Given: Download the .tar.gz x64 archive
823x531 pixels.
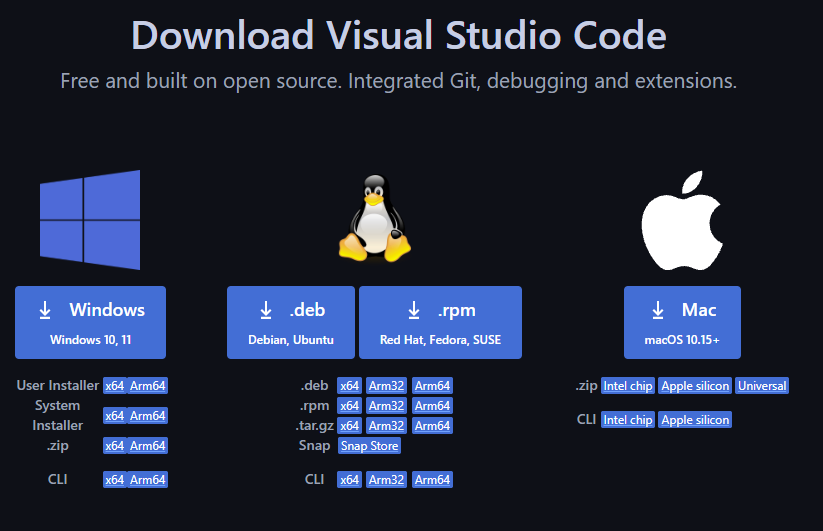Looking at the screenshot, I should (350, 426).
